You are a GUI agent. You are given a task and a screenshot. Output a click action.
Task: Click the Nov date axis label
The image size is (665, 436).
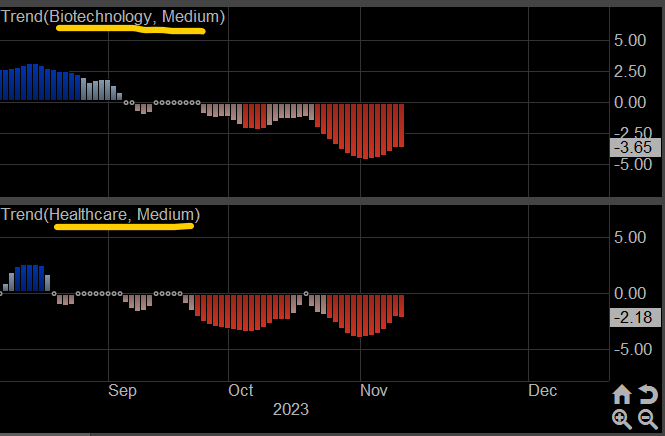click(x=374, y=391)
